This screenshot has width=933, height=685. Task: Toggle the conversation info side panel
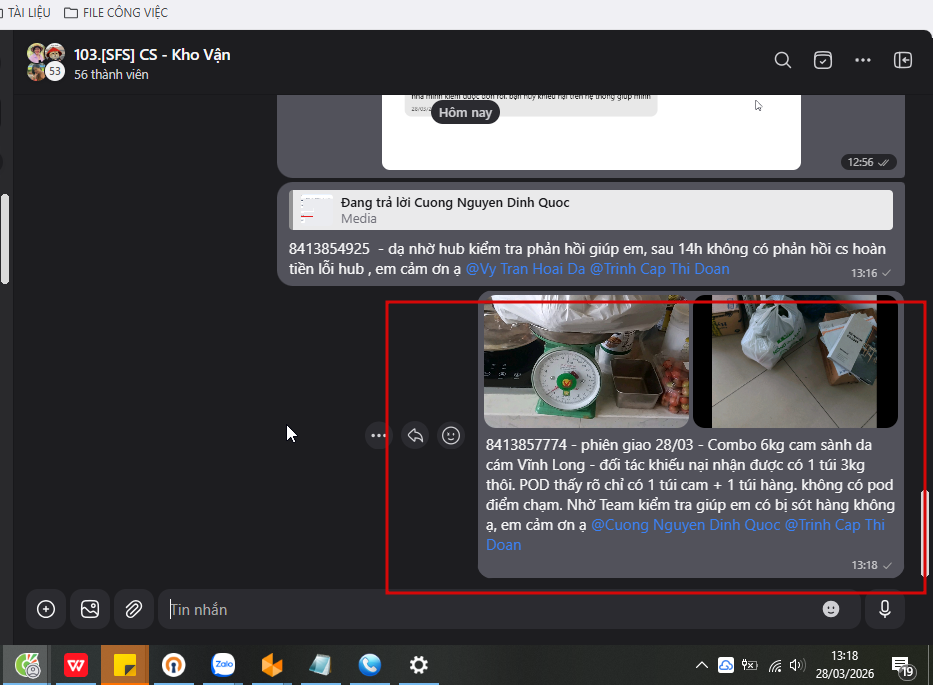[x=903, y=60]
